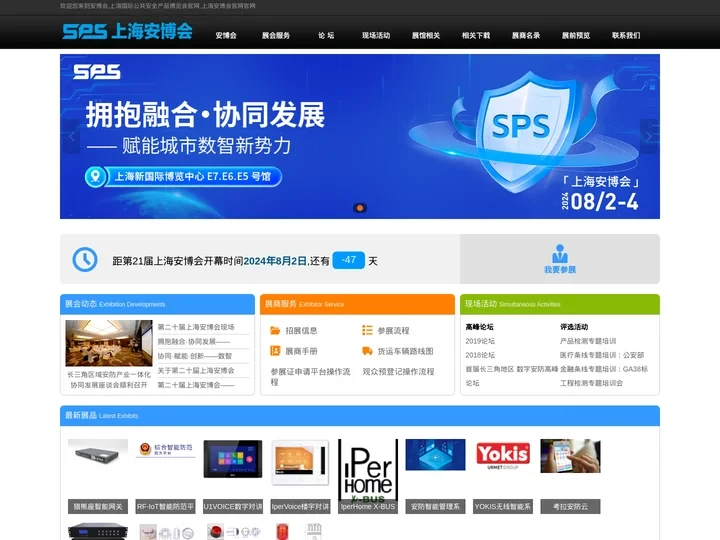Open the IperVoice楼宇对讲 product image
Viewport: 720px width, 540px height.
[300, 462]
